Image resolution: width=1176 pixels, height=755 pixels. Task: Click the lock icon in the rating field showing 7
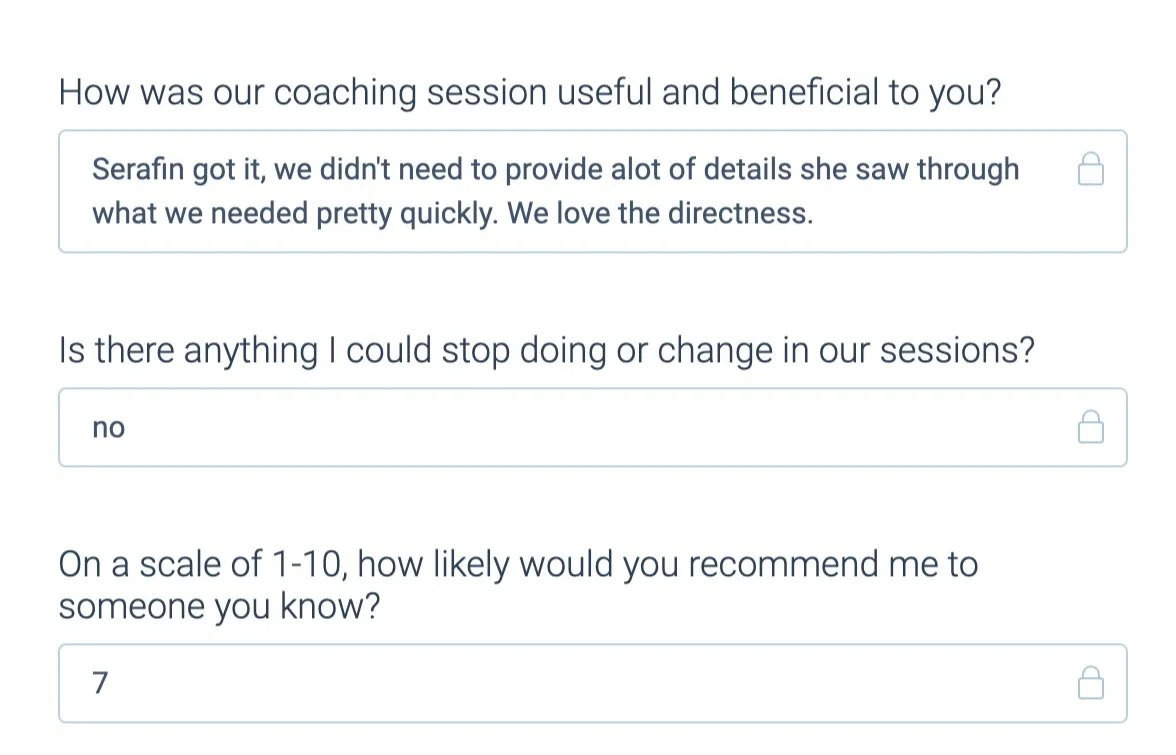point(1090,682)
